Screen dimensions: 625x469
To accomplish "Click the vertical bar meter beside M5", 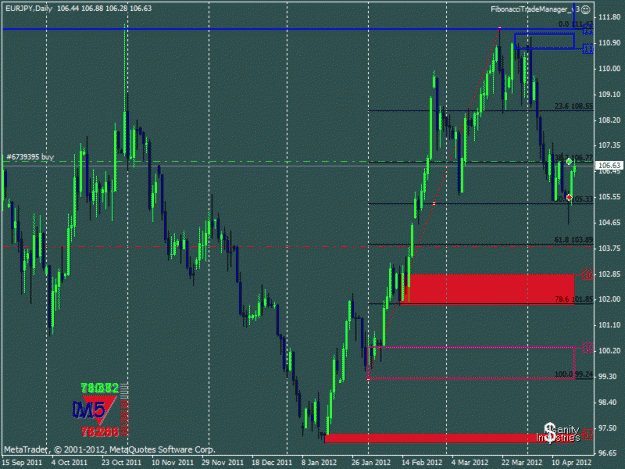I will (x=124, y=410).
